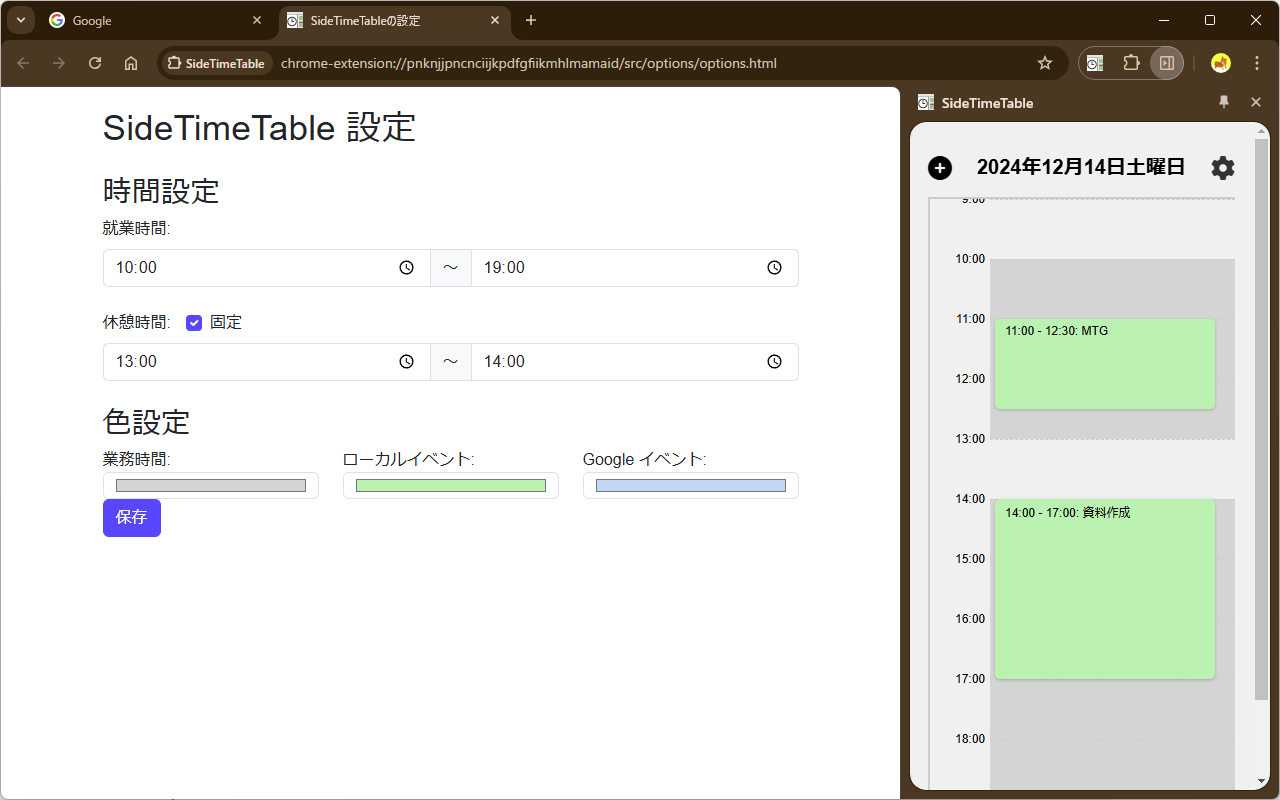Open the Chrome profile avatar

1220,63
